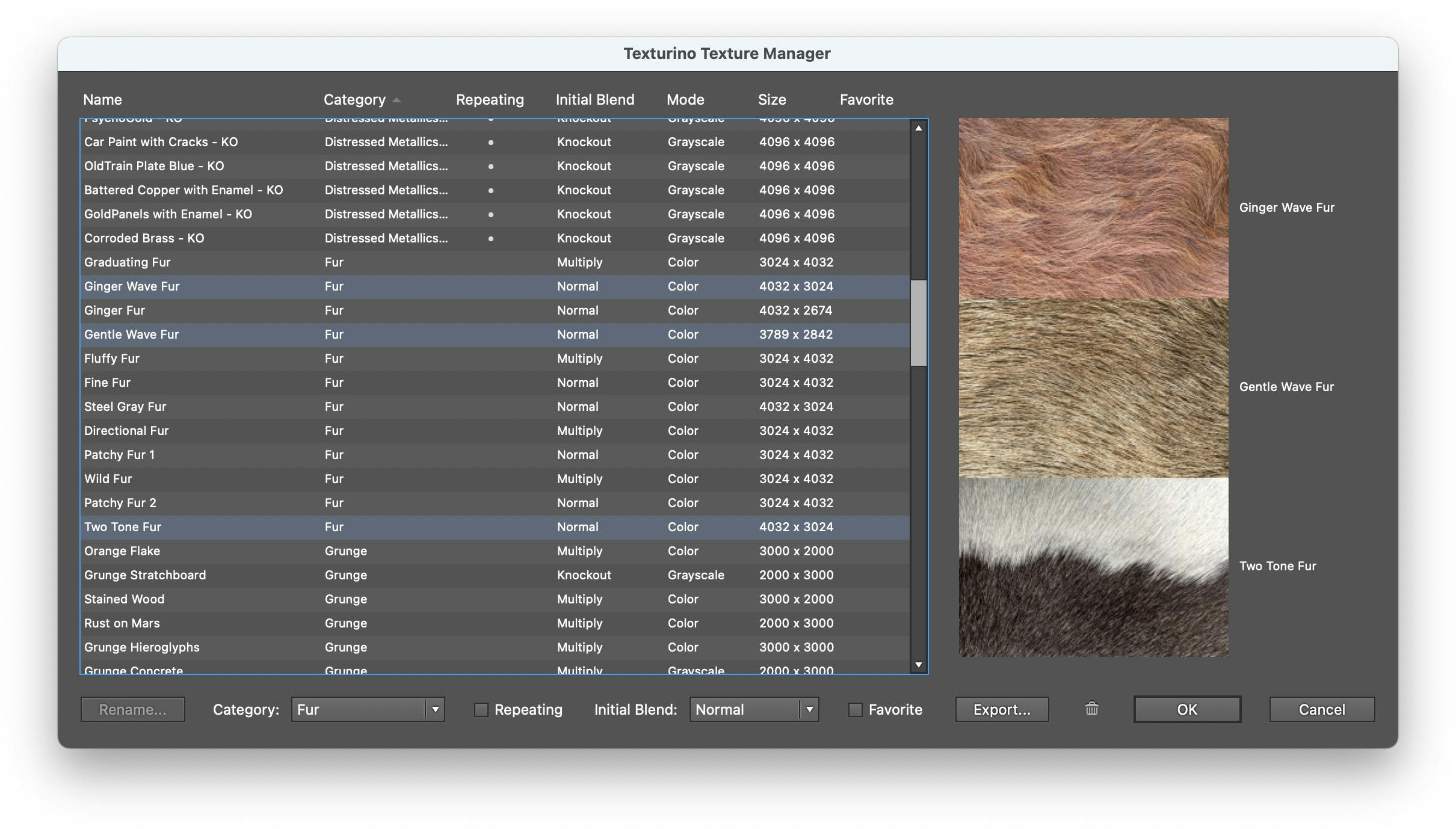This screenshot has width=1456, height=829.
Task: Sort list by Name column header
Action: [x=103, y=100]
